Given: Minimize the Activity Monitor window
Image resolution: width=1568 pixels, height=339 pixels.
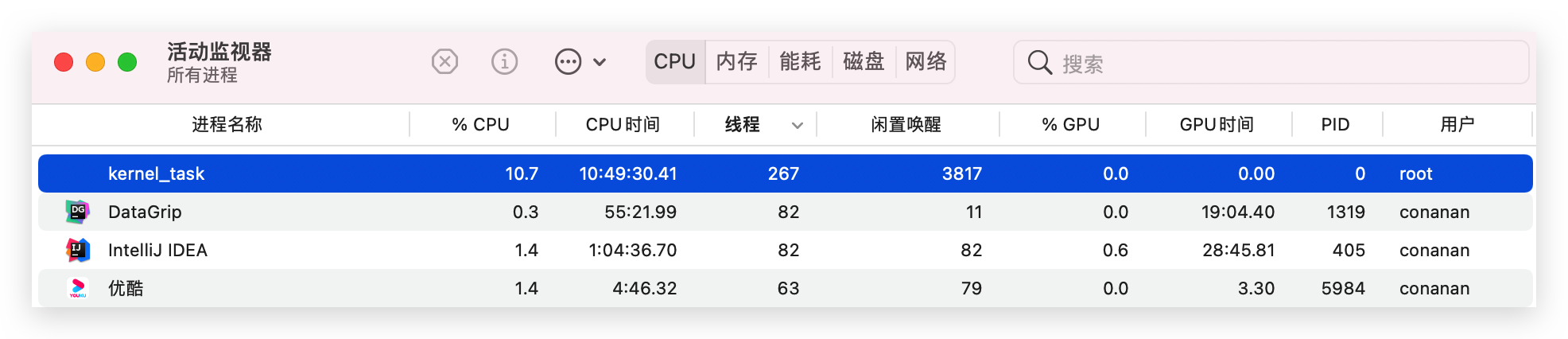Looking at the screenshot, I should 95,62.
